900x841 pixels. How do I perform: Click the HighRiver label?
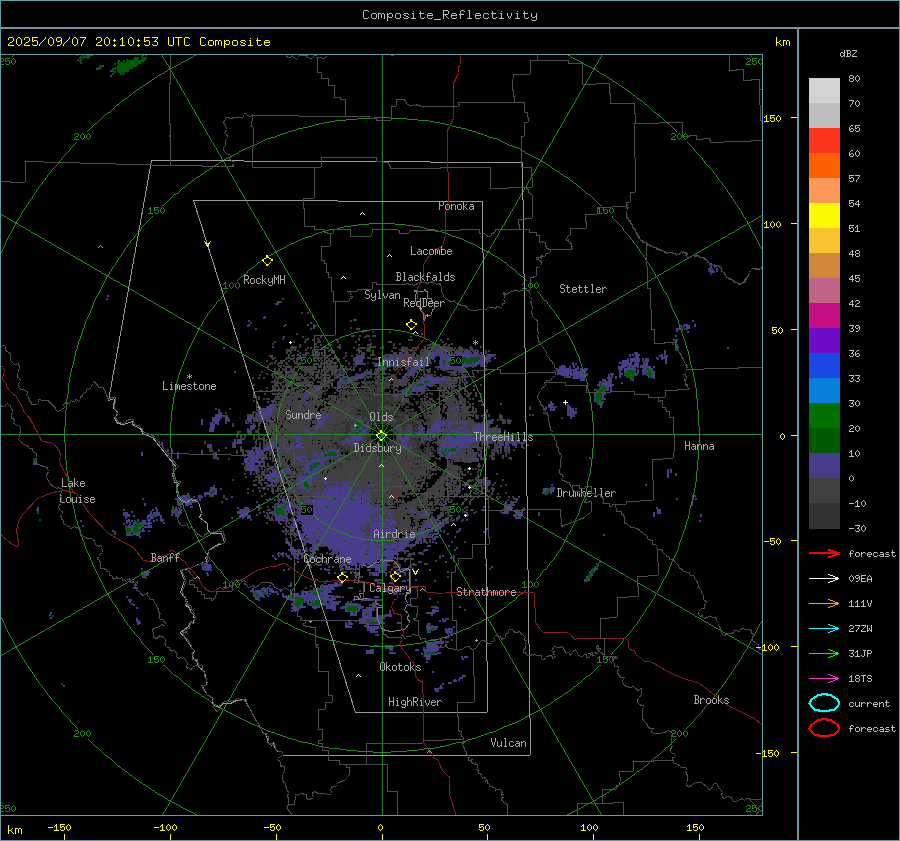pyautogui.click(x=414, y=702)
